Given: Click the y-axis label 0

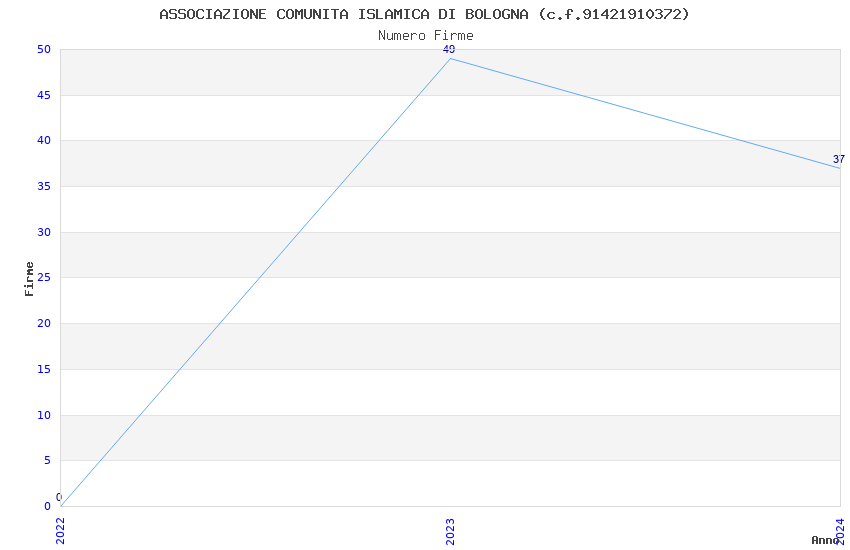Looking at the screenshot, I should (48, 506).
